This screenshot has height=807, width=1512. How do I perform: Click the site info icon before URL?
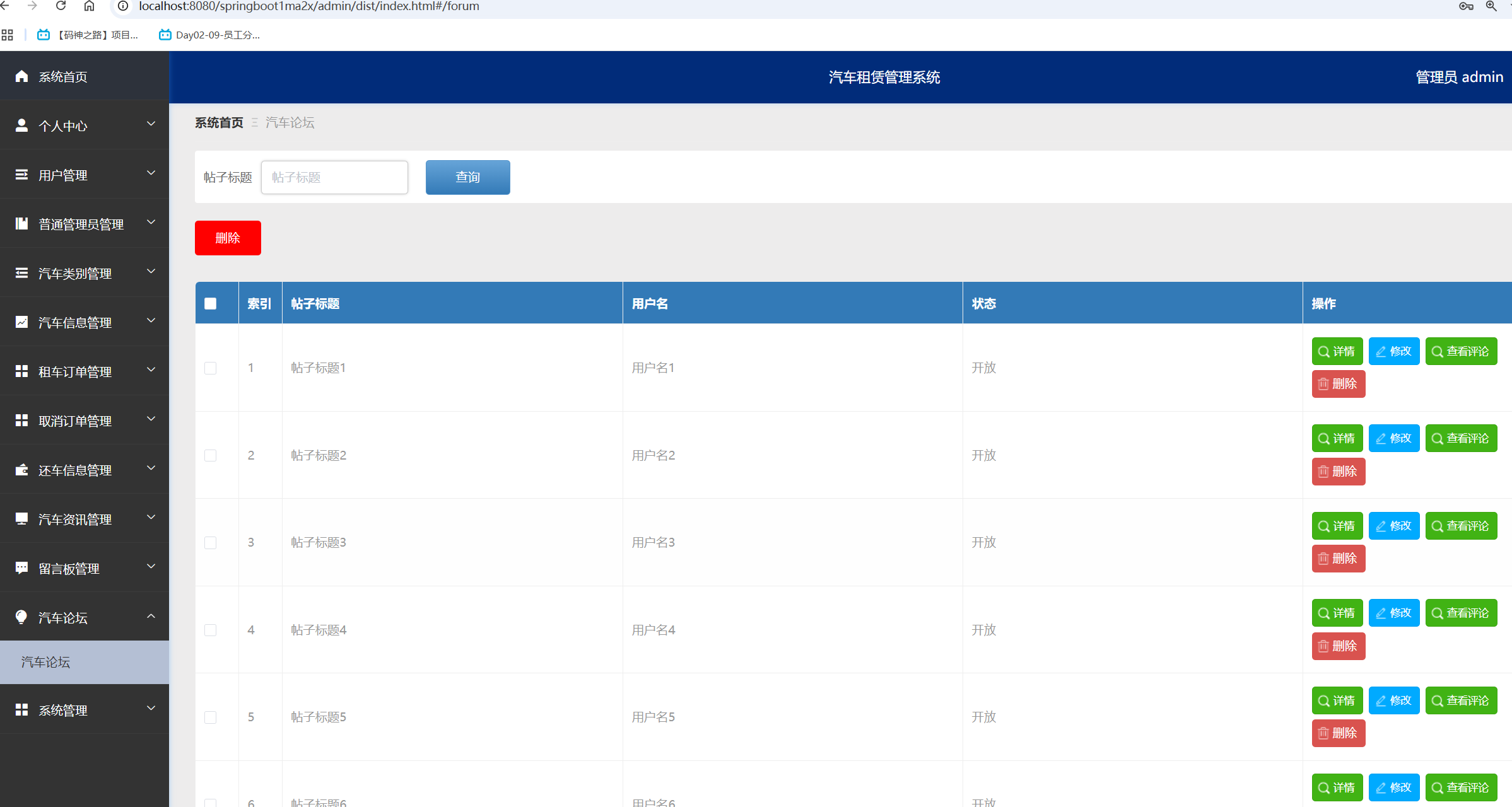point(123,6)
